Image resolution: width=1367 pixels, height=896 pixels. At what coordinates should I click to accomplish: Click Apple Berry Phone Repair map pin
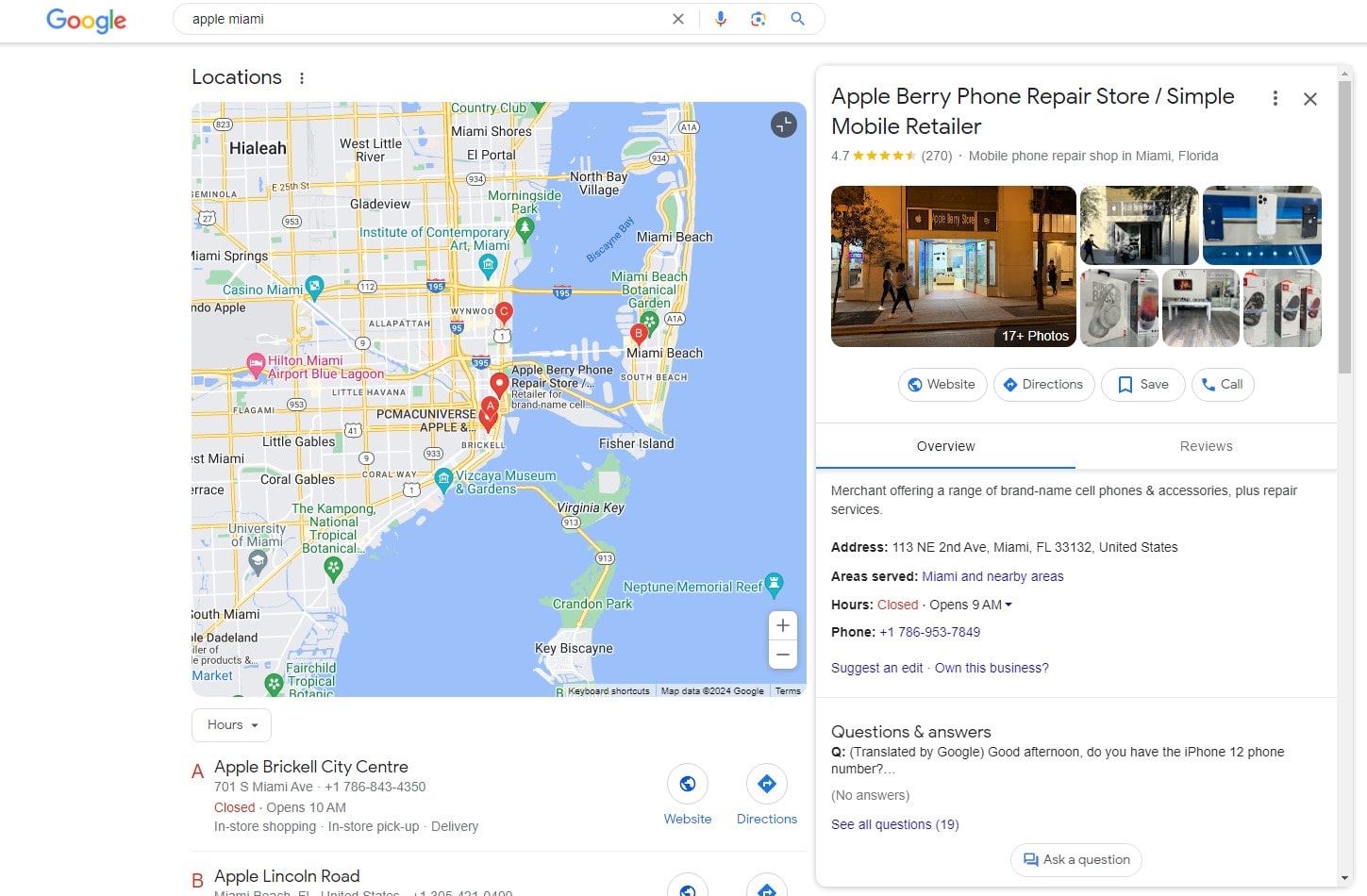[x=499, y=385]
